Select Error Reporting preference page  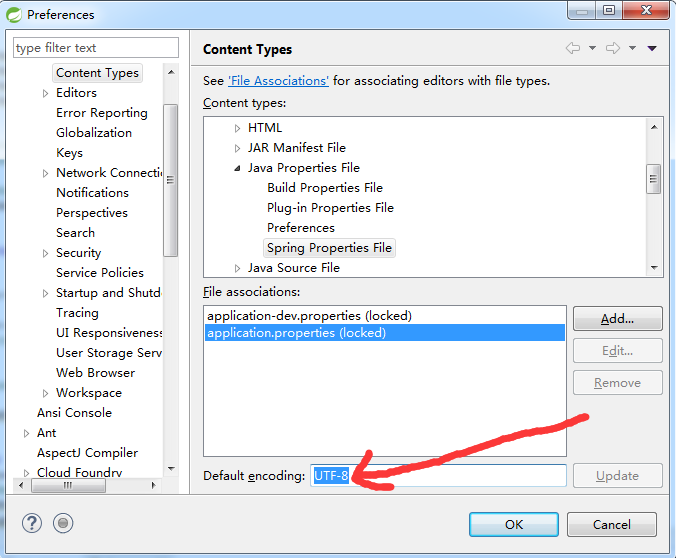(x=102, y=113)
